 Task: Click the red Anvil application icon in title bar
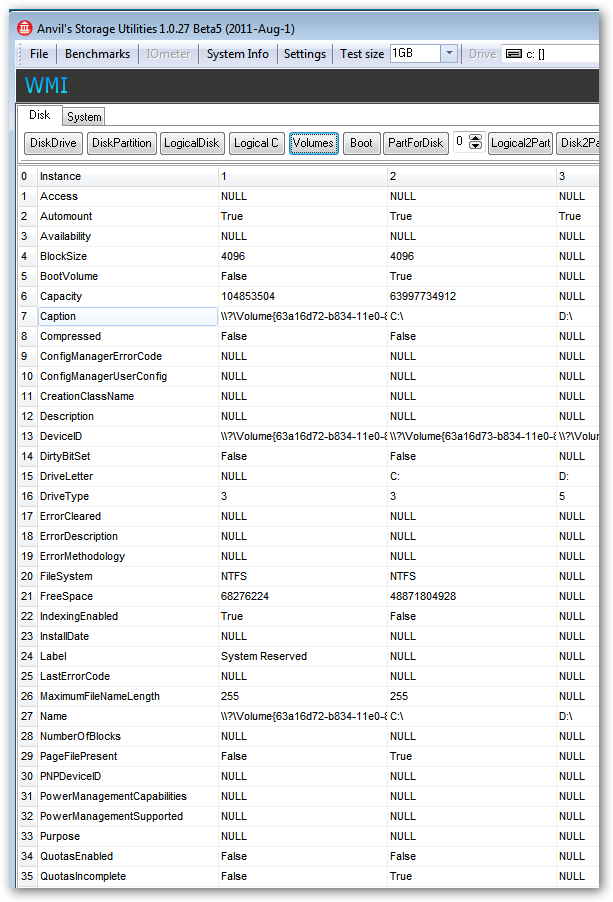click(25, 28)
